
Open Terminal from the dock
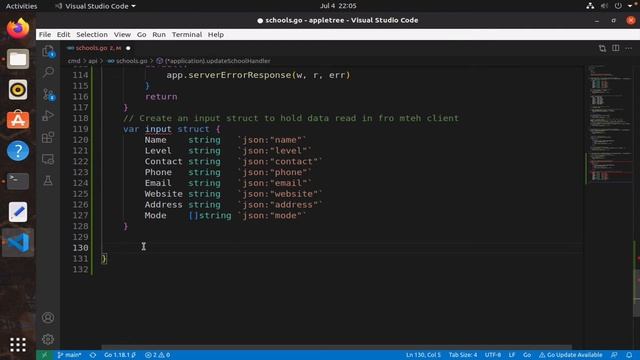[x=18, y=181]
